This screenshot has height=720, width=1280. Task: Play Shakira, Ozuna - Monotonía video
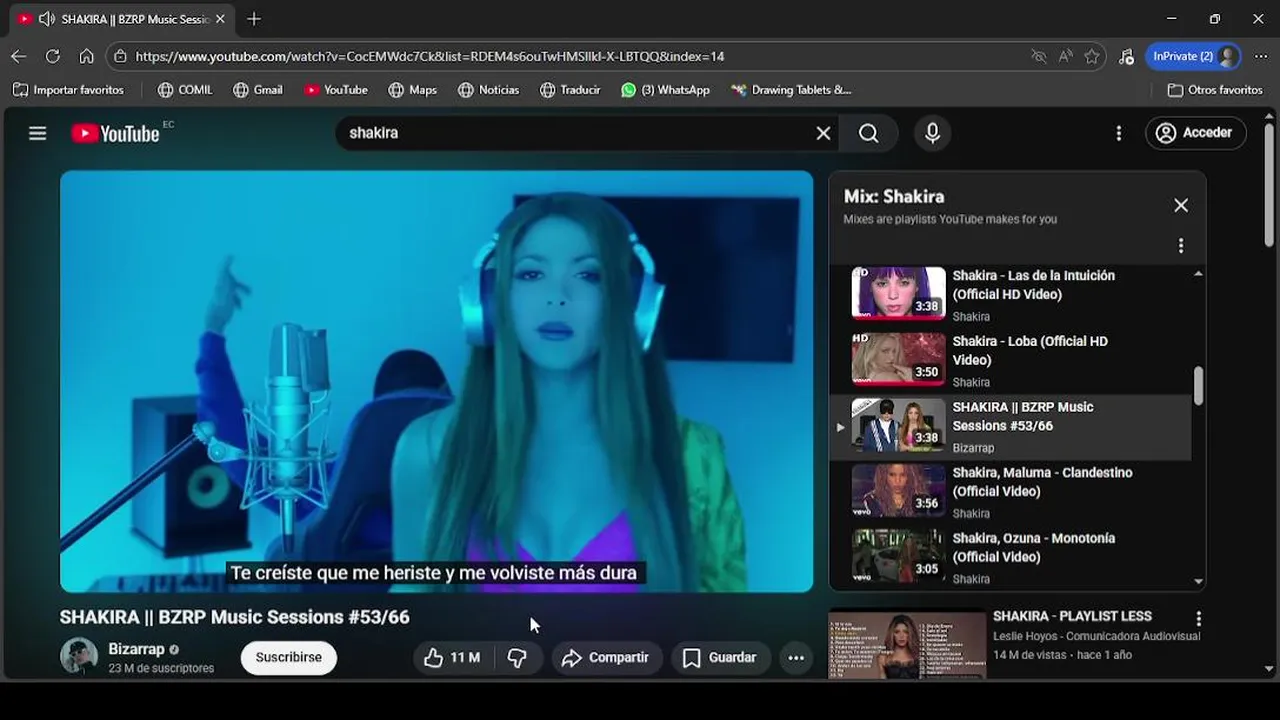[x=1010, y=557]
